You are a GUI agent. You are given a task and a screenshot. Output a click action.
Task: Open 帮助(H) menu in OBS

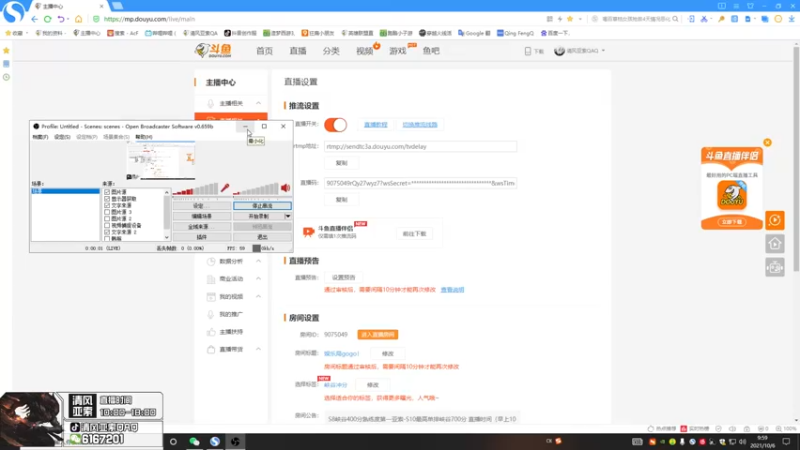pyautogui.click(x=144, y=137)
